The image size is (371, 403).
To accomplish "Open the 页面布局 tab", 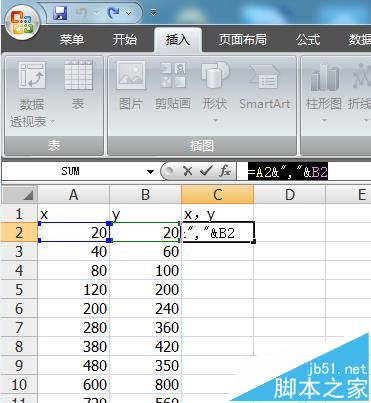I will (243, 40).
